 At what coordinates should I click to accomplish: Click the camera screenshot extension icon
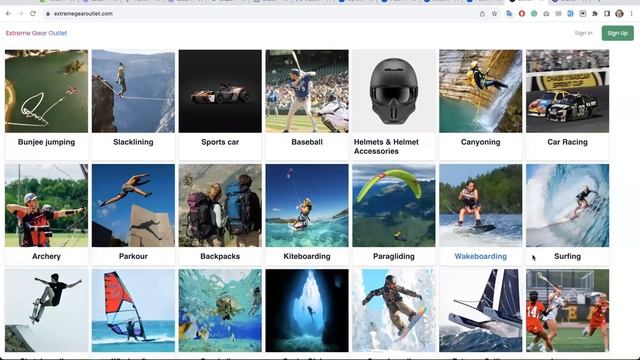[x=546, y=13]
